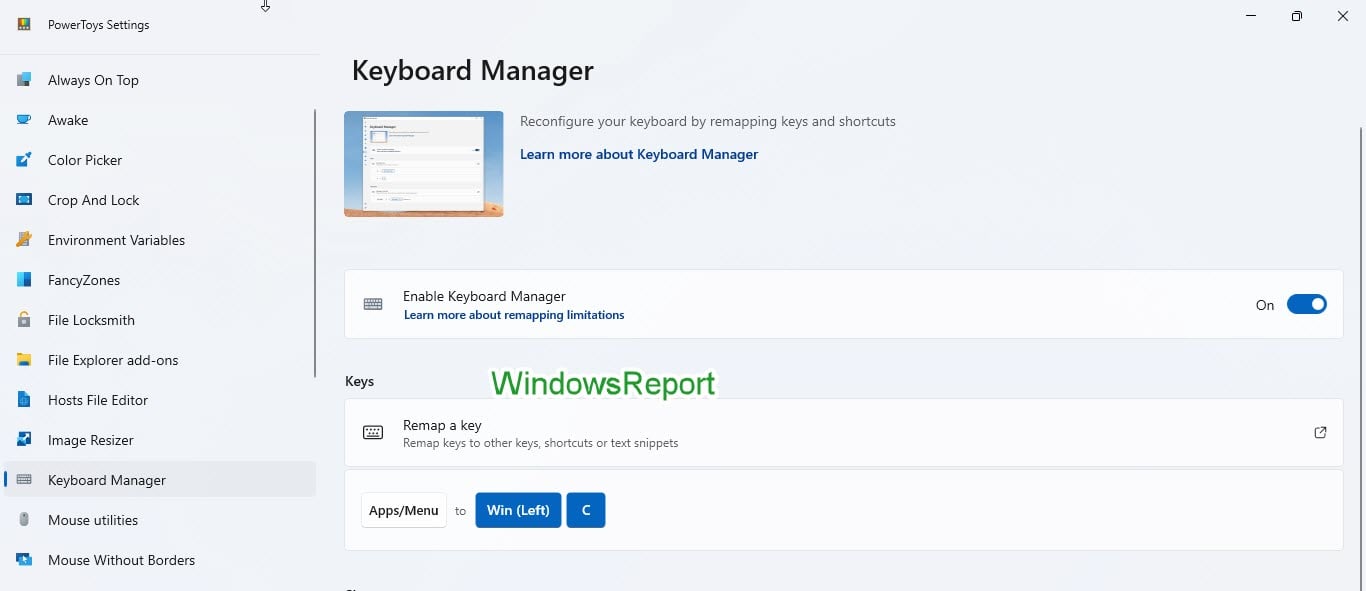Open Always On Top settings page
Viewport: 1366px width, 591px height.
(x=160, y=80)
